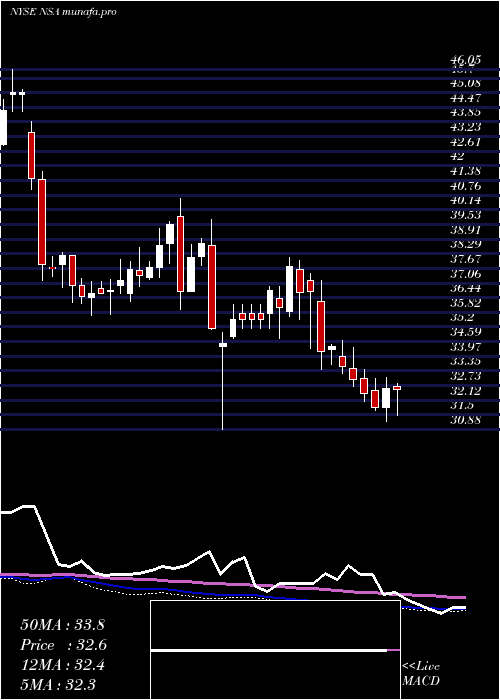Select the 32.12 price axis label
500x700 pixels.
[x=465, y=391]
